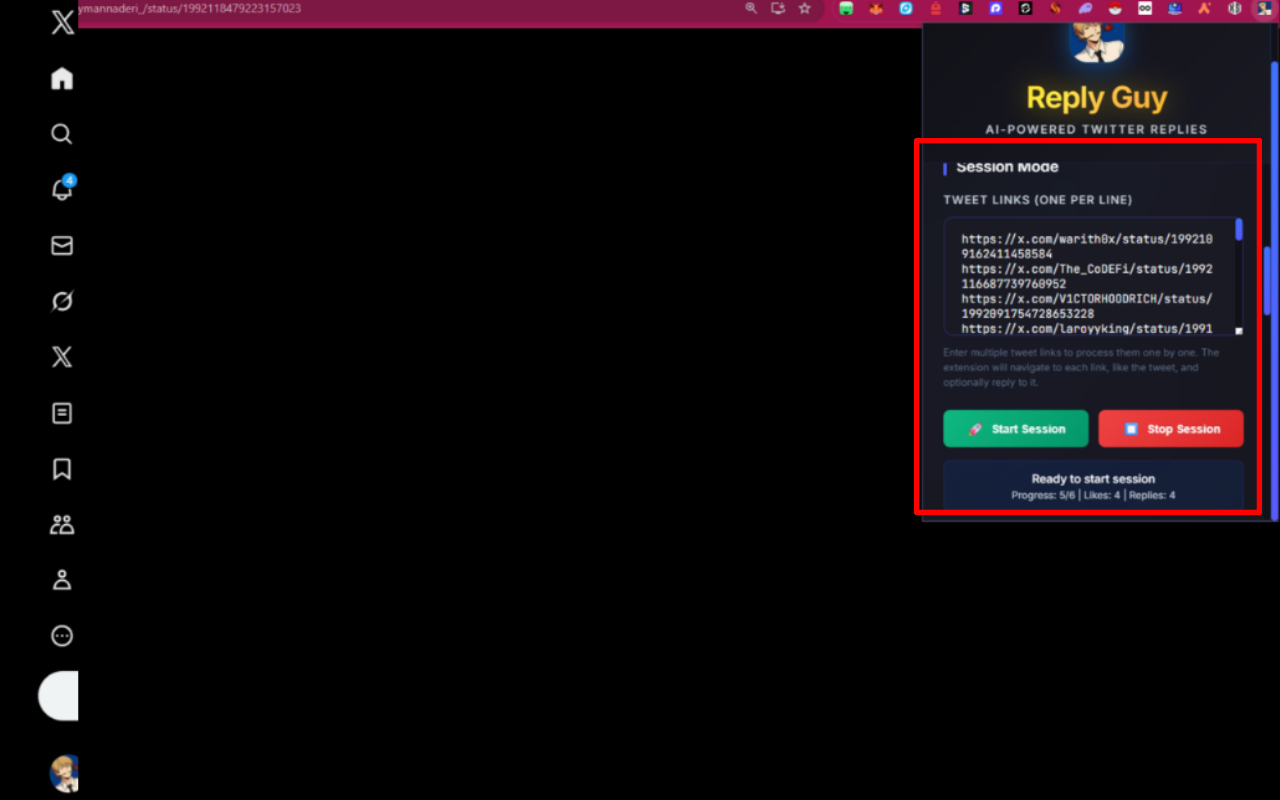Image resolution: width=1280 pixels, height=800 pixels.
Task: Click the zoom magnifier icon in address bar
Action: click(751, 8)
